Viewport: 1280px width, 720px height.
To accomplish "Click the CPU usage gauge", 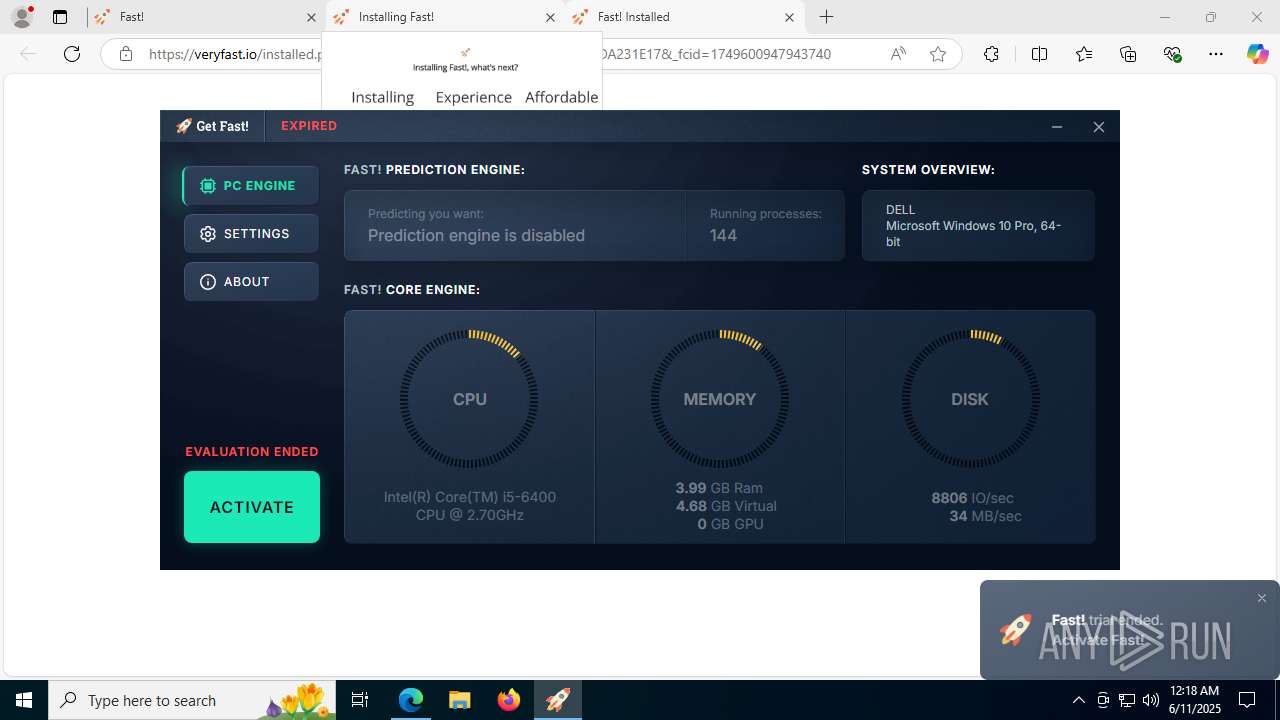I will [x=469, y=399].
